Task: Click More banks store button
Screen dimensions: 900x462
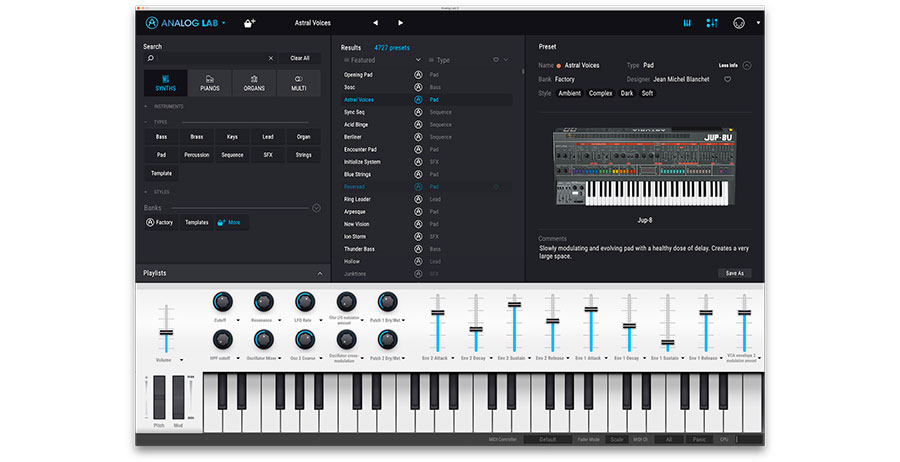Action: click(x=231, y=223)
